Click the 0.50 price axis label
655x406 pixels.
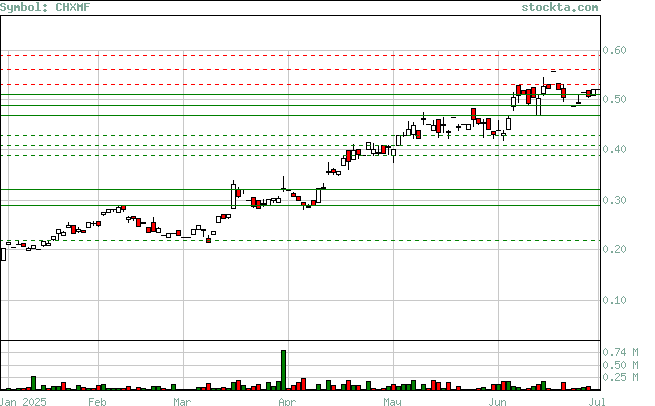coord(614,99)
